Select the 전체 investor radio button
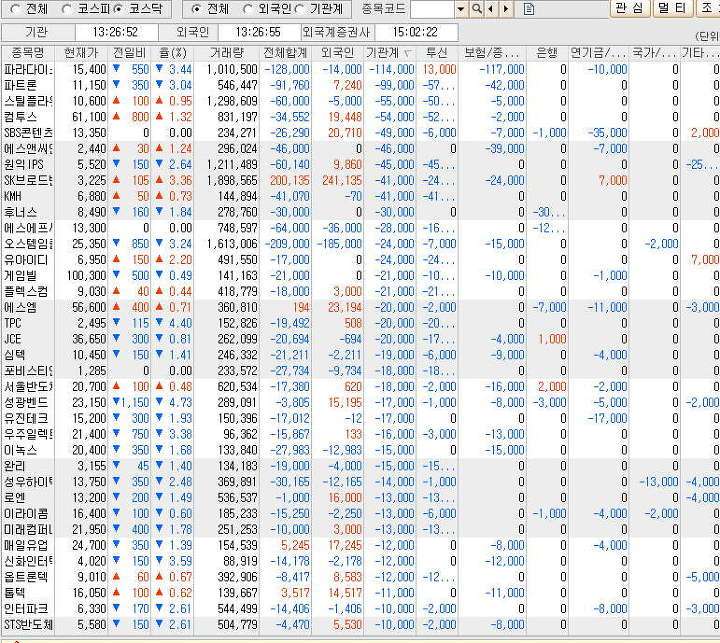This screenshot has width=720, height=643. [196, 9]
